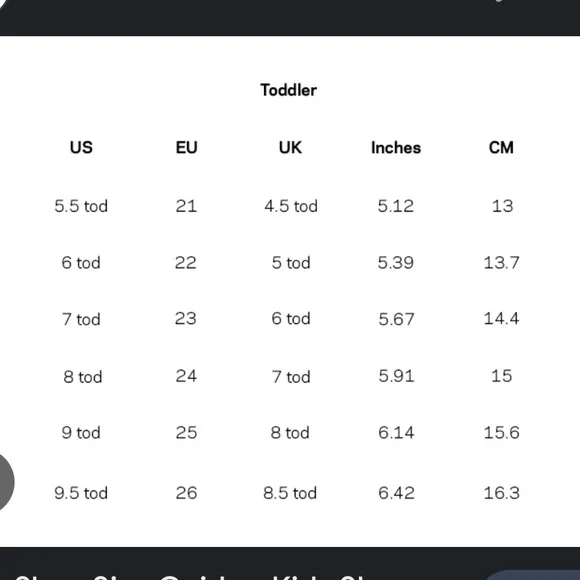This screenshot has height=580, width=580.
Task: Click the 7 tod US size cell
Action: point(81,320)
